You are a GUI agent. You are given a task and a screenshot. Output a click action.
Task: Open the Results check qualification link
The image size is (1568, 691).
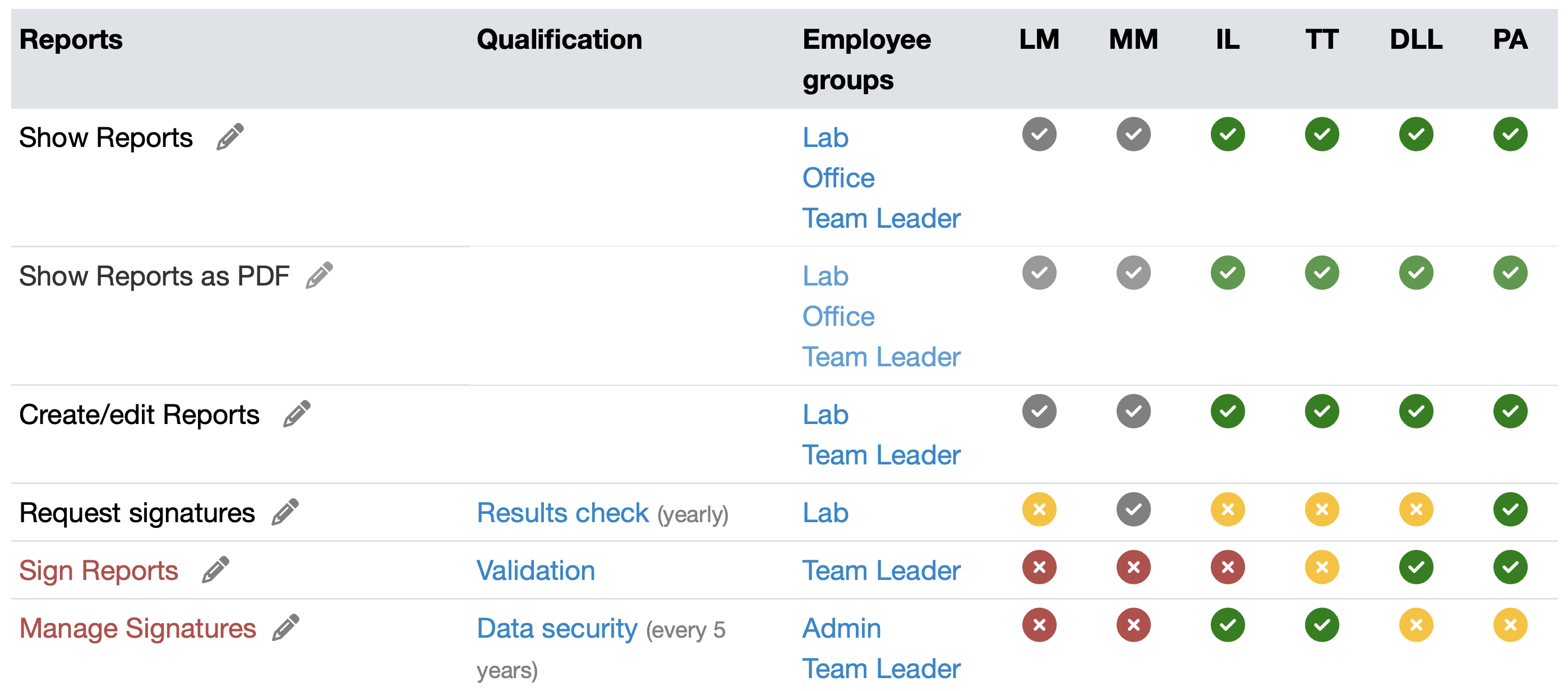tap(562, 513)
